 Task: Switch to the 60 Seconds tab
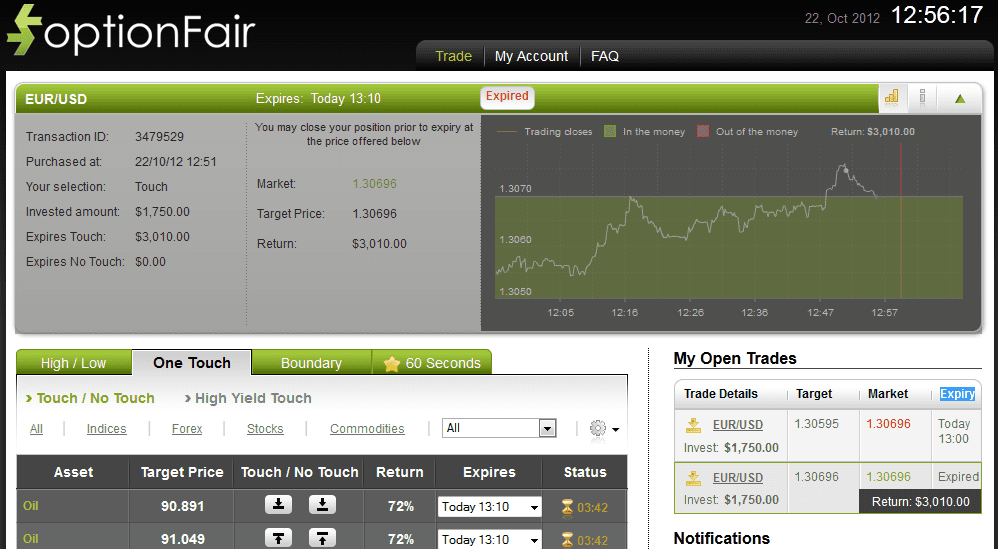pos(432,363)
